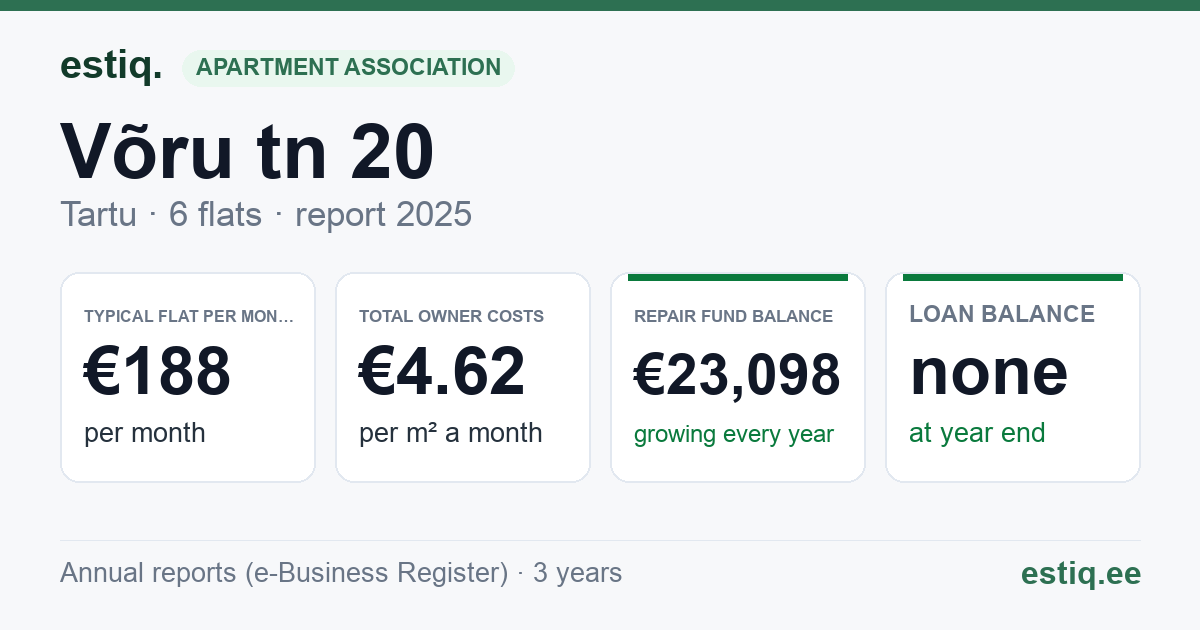1200x630 pixels.
Task: Click the REPAIR FUND BALANCE label
Action: coord(733,317)
